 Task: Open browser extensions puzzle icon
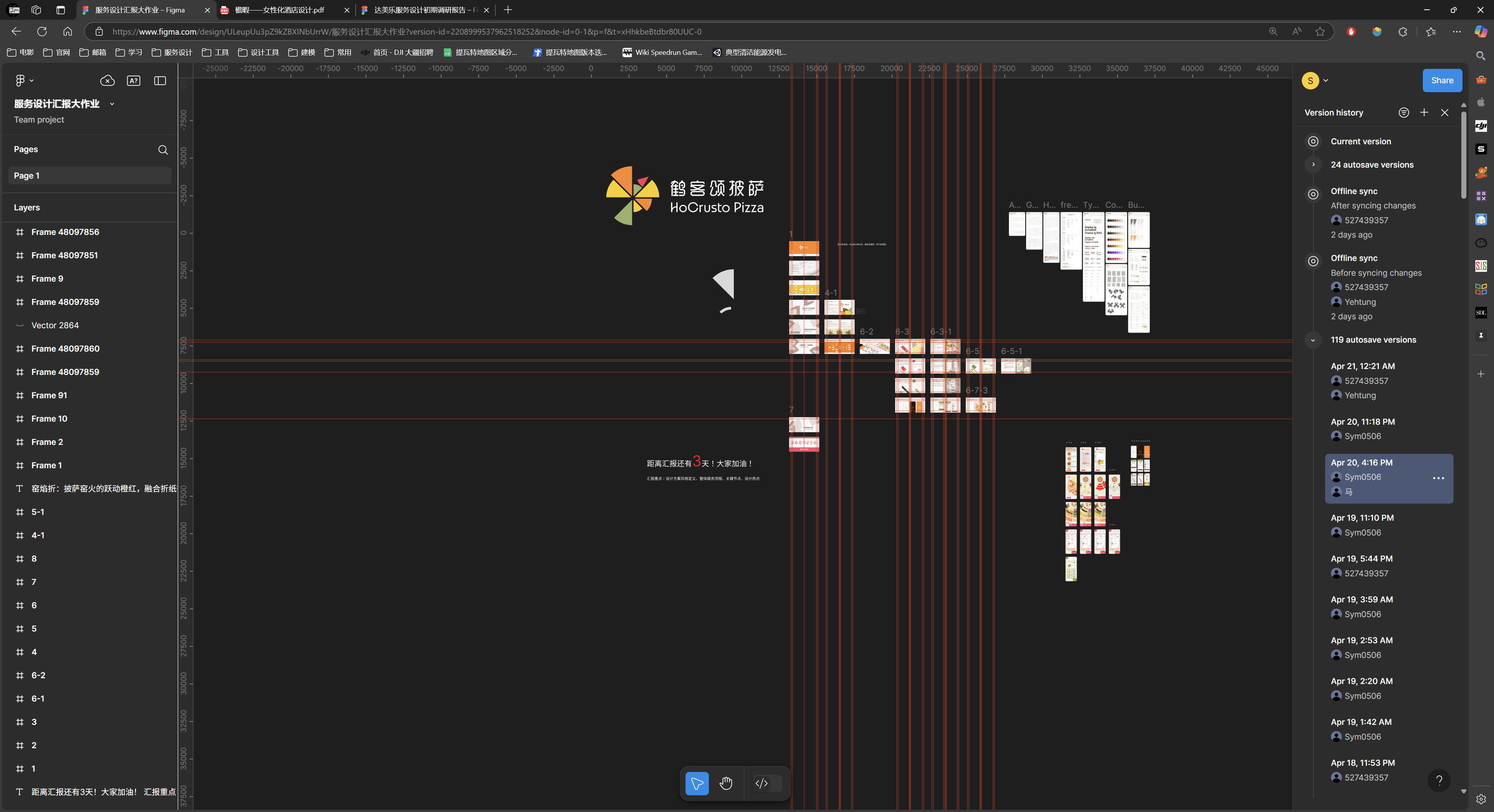1402,31
